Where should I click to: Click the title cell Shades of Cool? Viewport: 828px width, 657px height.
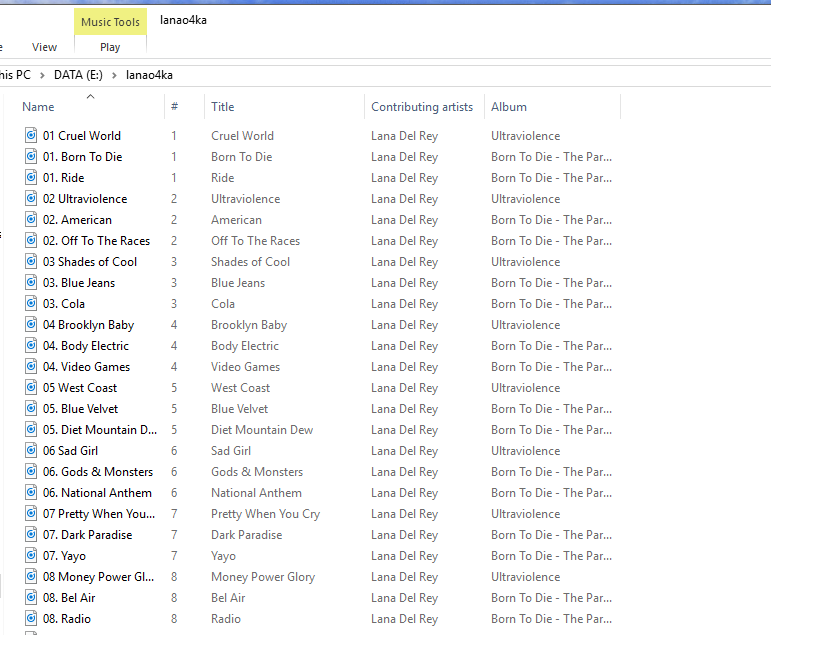(250, 262)
